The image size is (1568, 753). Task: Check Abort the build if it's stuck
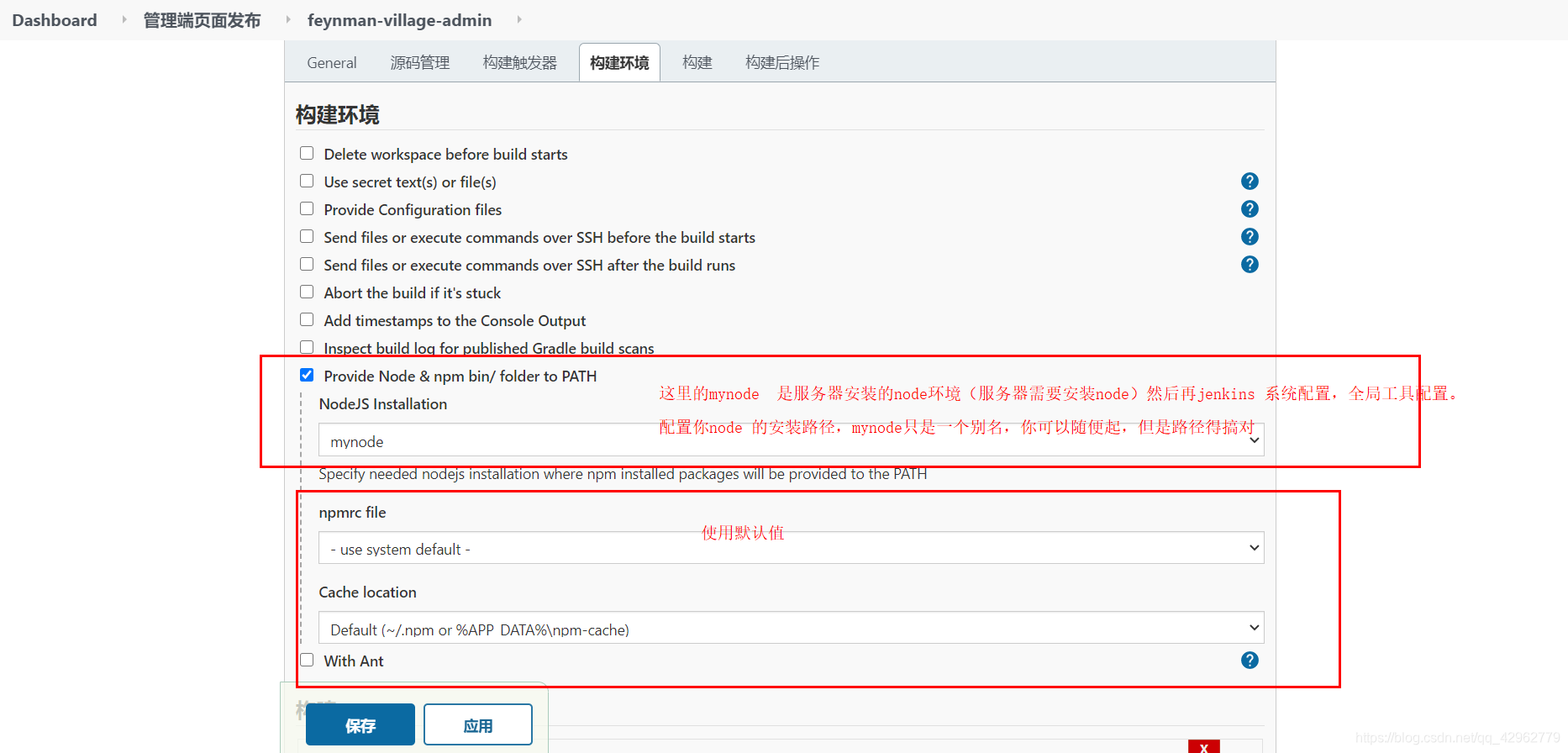[307, 292]
